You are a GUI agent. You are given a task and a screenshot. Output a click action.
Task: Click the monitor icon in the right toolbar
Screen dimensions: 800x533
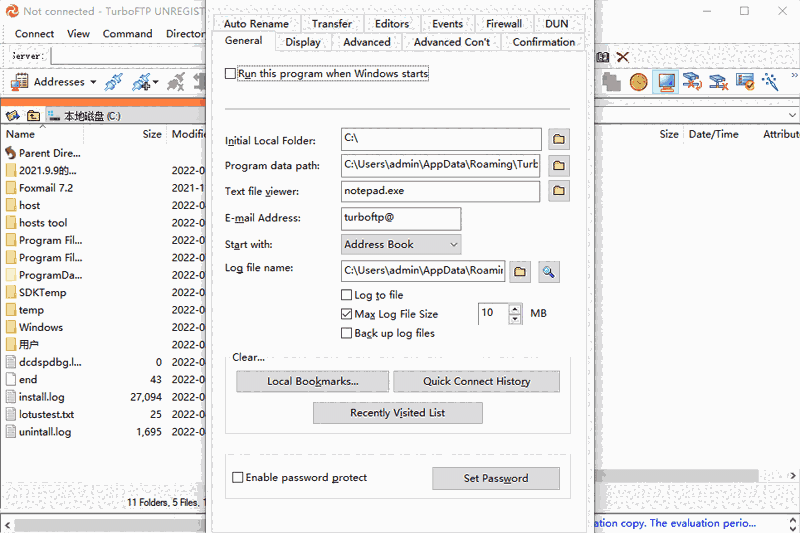[665, 82]
